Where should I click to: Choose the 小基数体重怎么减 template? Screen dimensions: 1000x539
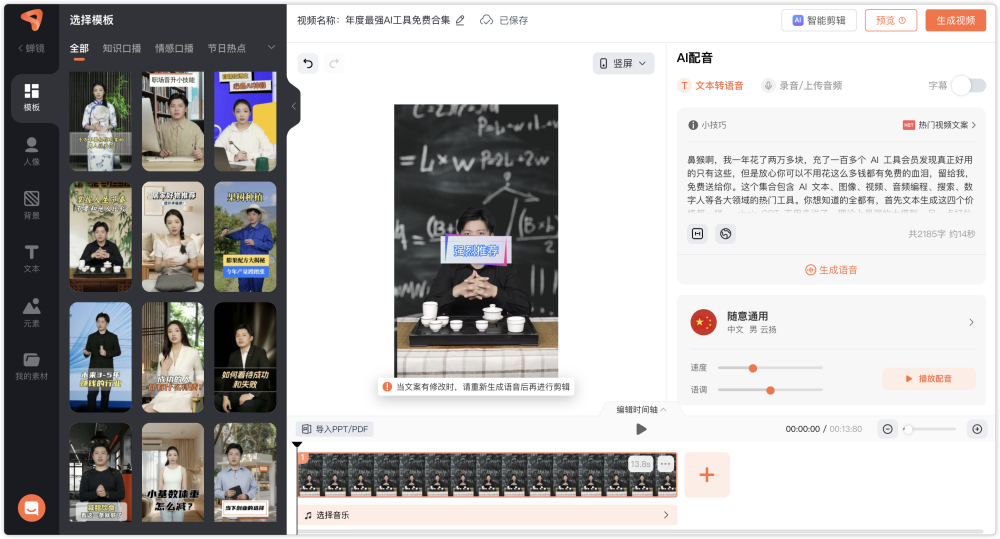[173, 472]
